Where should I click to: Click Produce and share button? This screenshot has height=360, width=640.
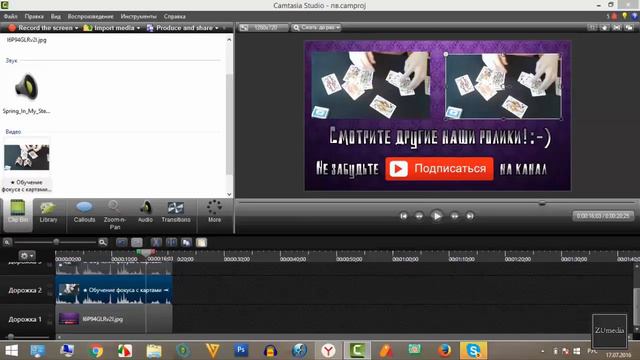pyautogui.click(x=180, y=28)
